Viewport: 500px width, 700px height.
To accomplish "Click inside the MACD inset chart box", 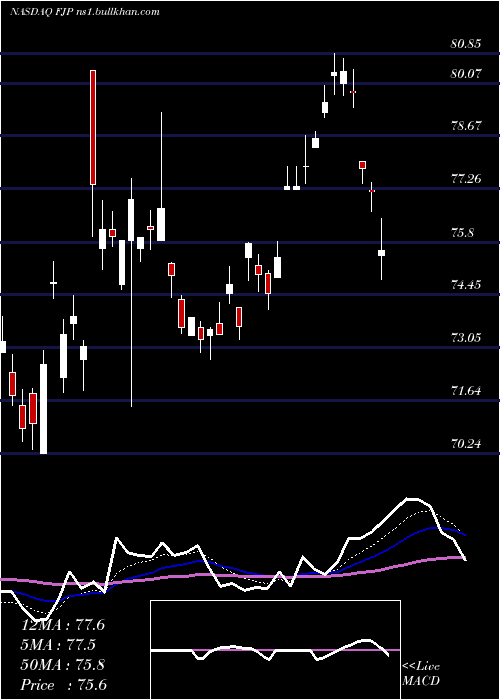I will coord(275,650).
